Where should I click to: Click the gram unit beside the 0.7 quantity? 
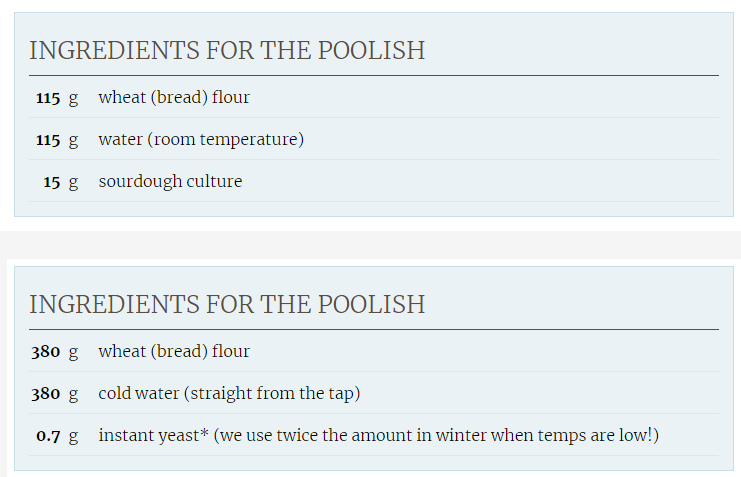(73, 436)
